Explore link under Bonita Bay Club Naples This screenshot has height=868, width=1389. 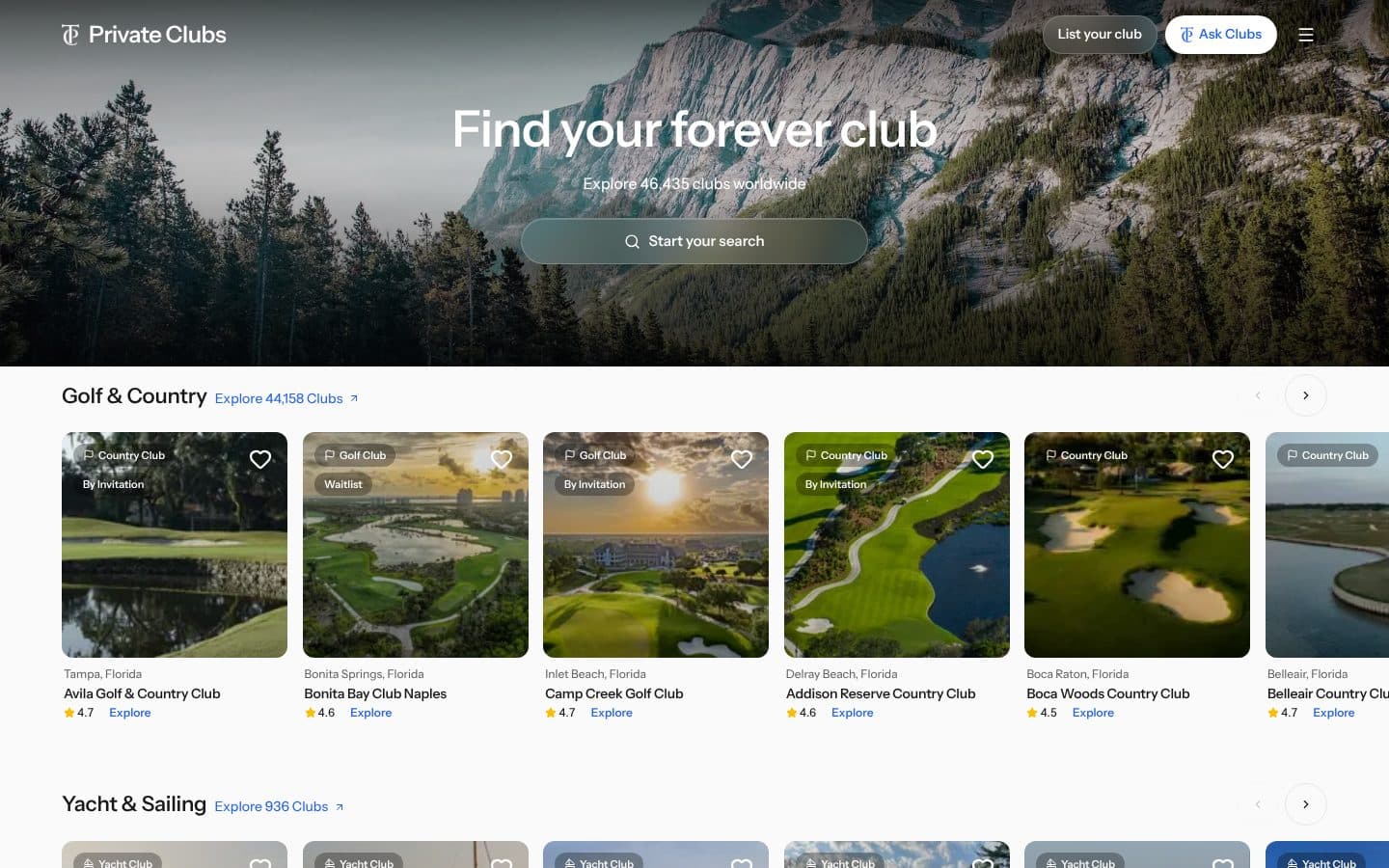click(370, 713)
